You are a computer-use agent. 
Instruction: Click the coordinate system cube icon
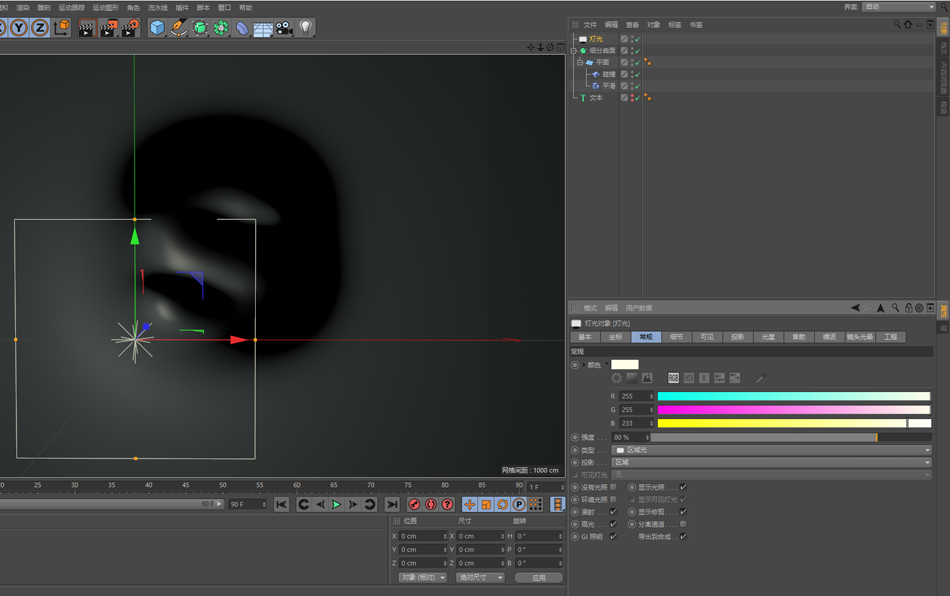pos(62,27)
